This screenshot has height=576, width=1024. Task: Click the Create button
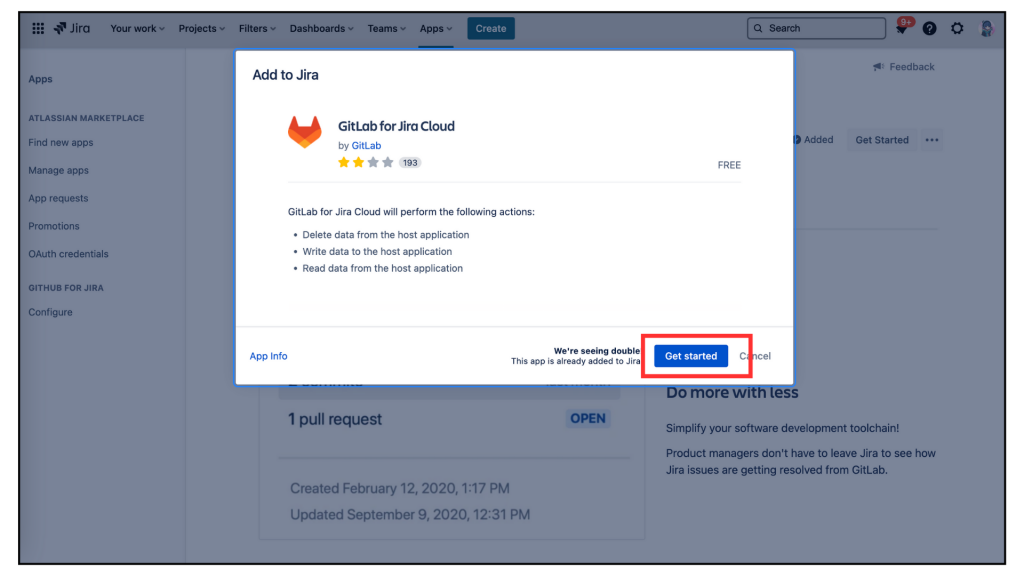tap(491, 28)
